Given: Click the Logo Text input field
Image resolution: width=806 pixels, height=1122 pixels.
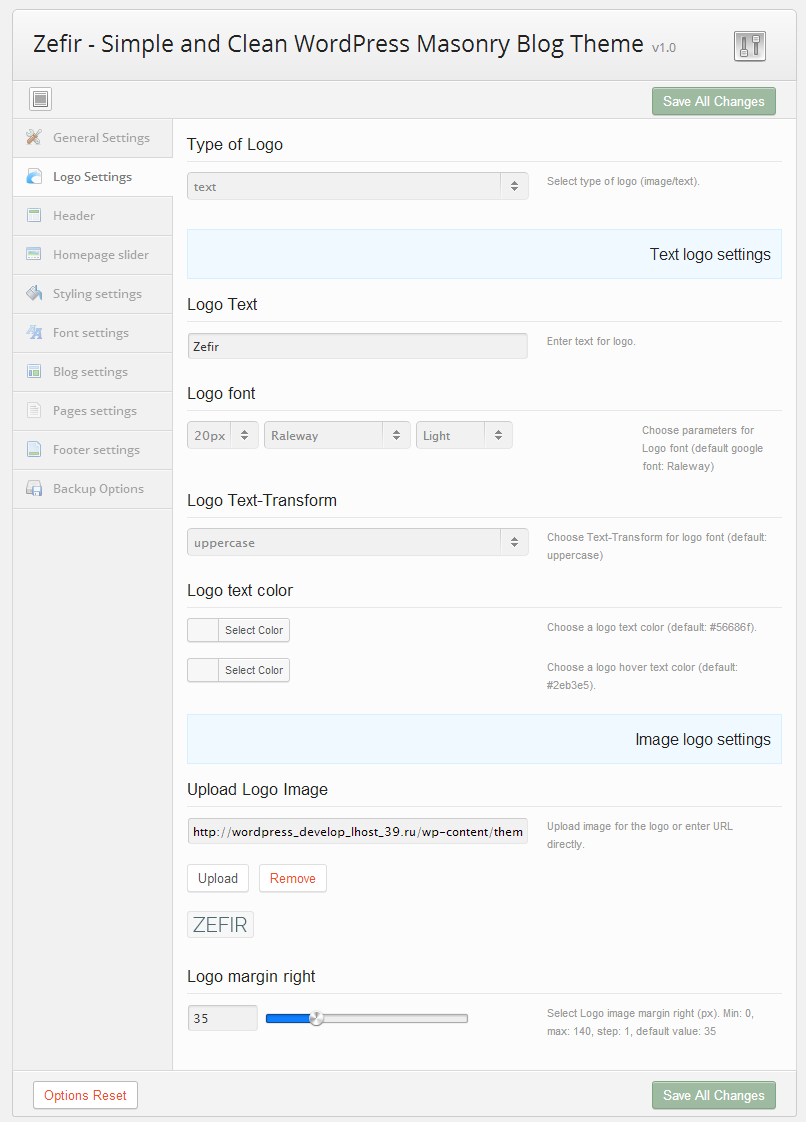Looking at the screenshot, I should pos(357,346).
